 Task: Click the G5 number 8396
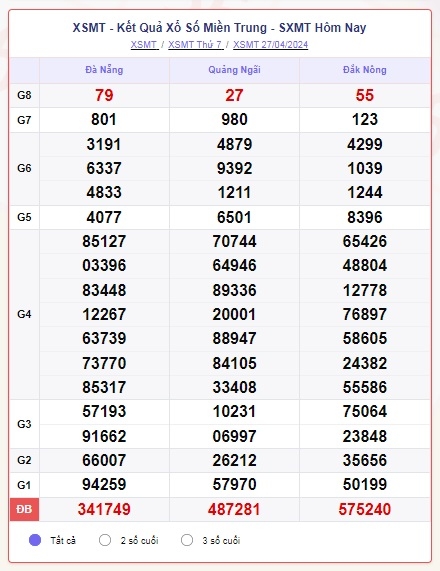point(365,217)
